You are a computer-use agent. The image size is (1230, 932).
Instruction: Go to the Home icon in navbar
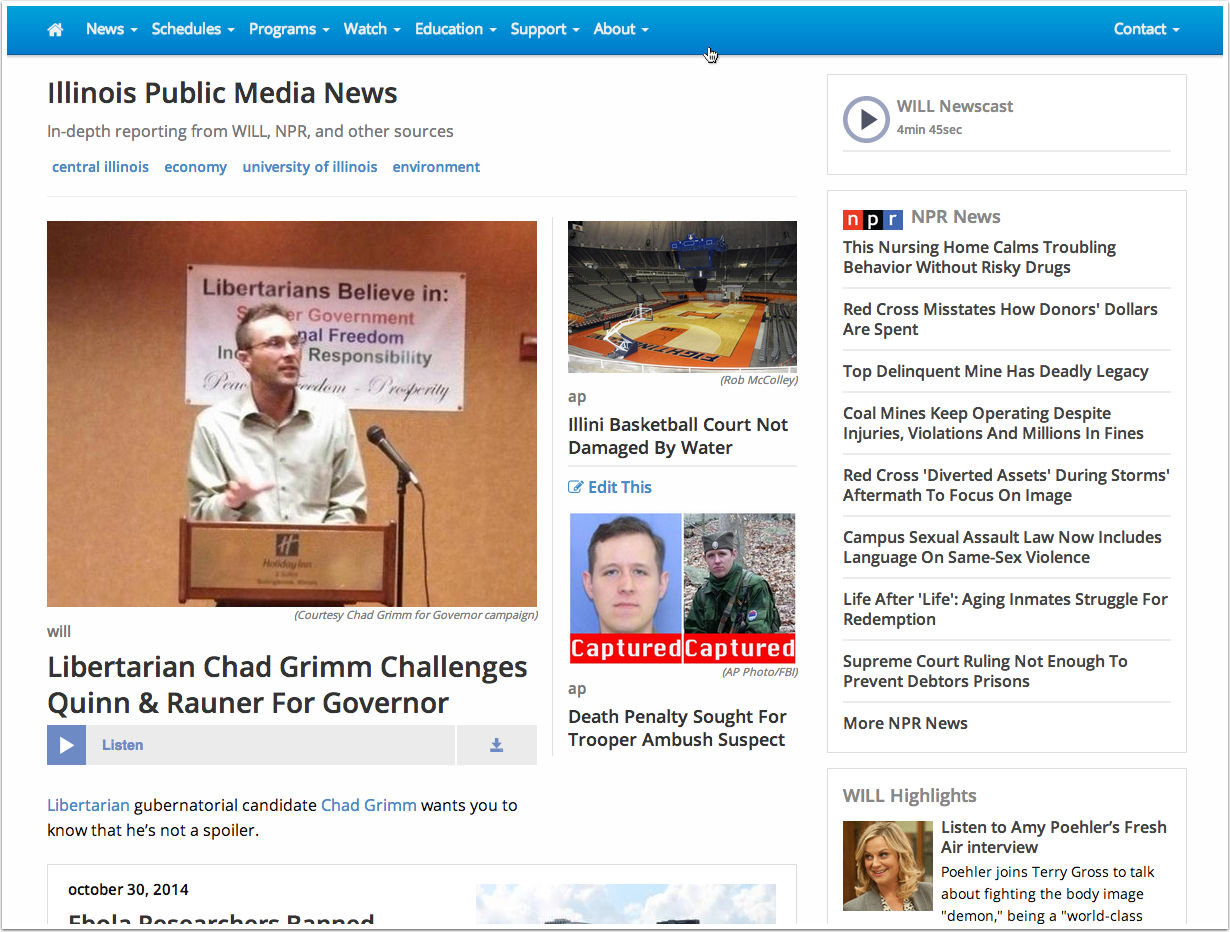click(55, 29)
